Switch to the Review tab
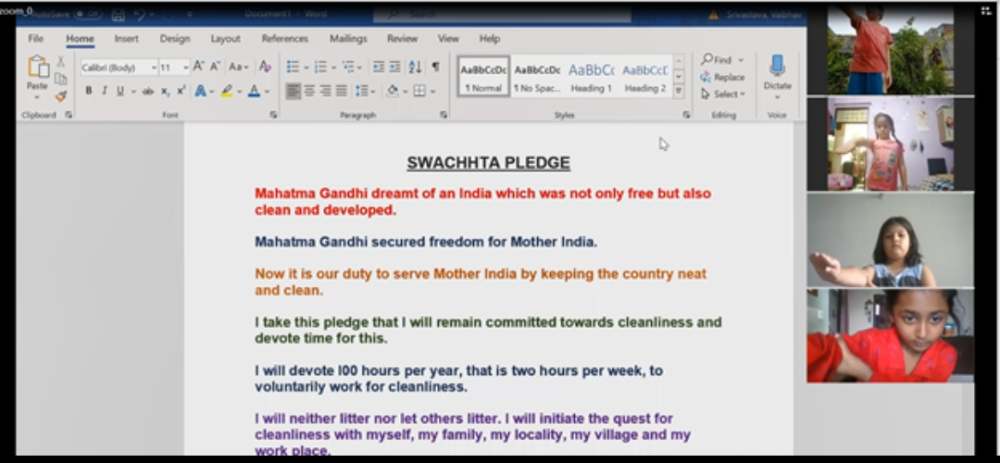The height and width of the screenshot is (463, 1000). (x=402, y=38)
